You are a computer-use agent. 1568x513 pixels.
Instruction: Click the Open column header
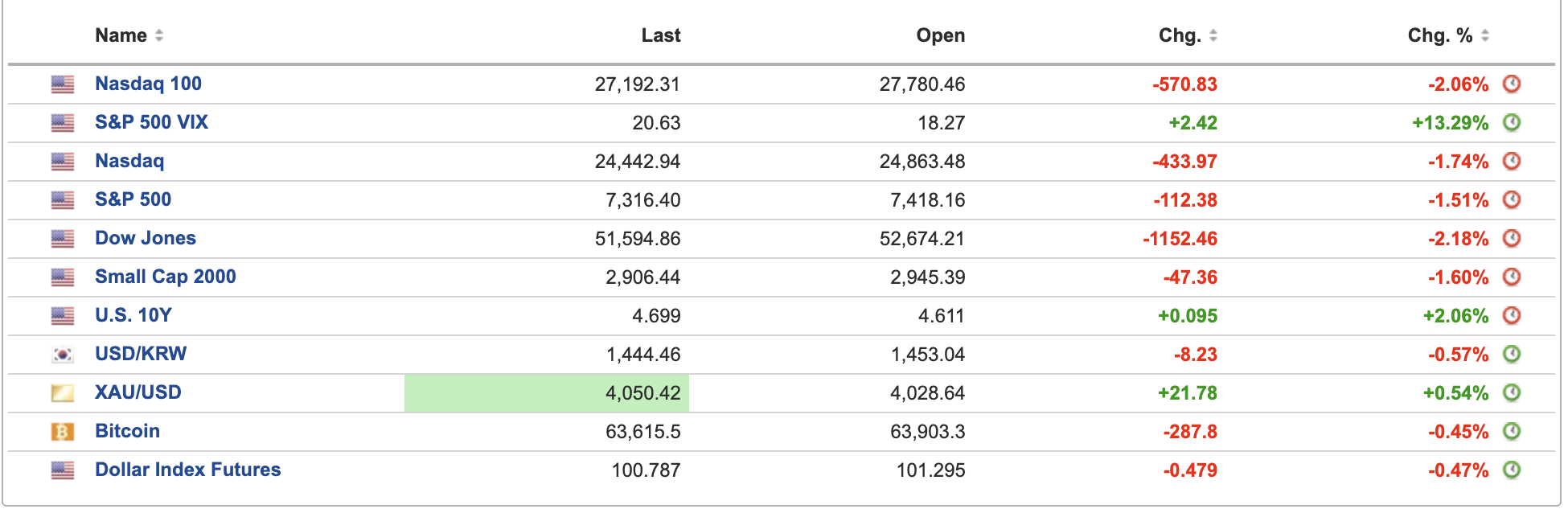click(941, 35)
